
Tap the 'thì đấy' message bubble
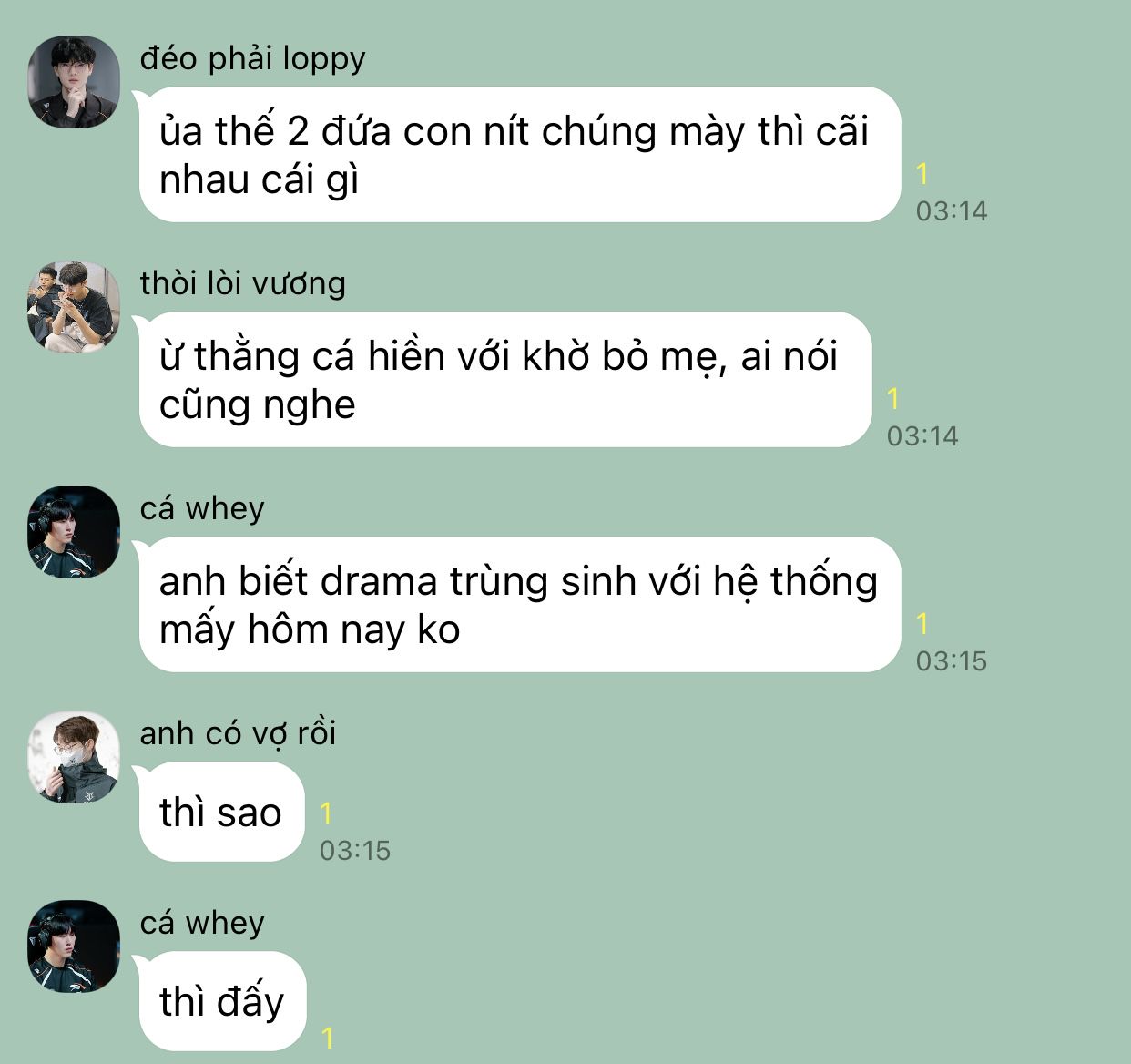(x=222, y=1001)
